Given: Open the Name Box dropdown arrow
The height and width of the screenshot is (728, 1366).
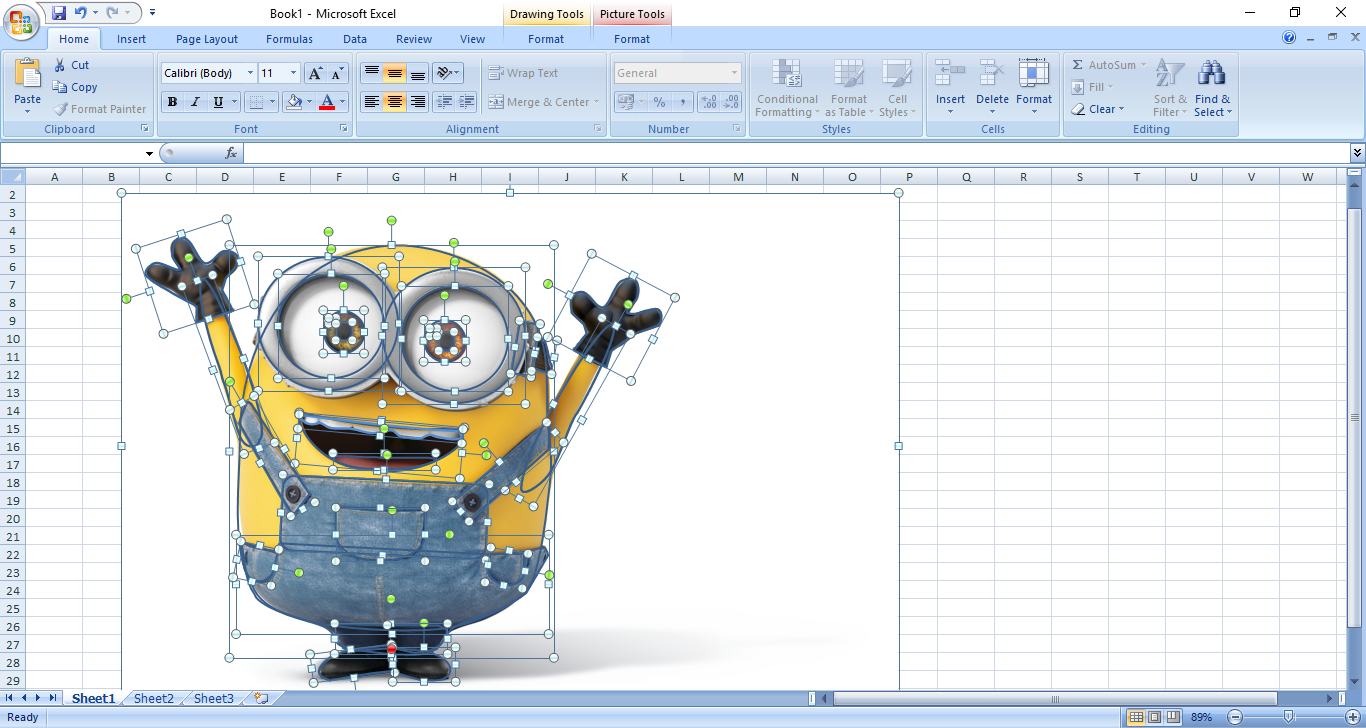Looking at the screenshot, I should (150, 153).
